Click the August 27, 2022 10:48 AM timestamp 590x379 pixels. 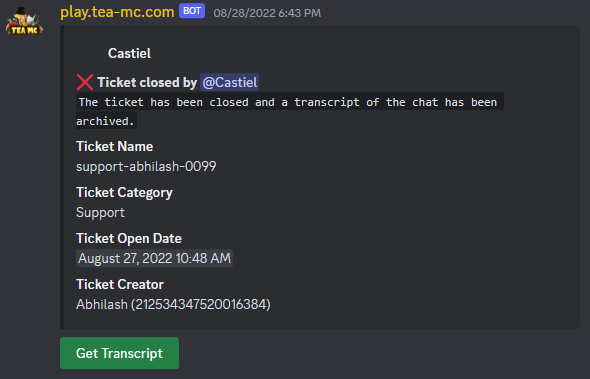[154, 258]
